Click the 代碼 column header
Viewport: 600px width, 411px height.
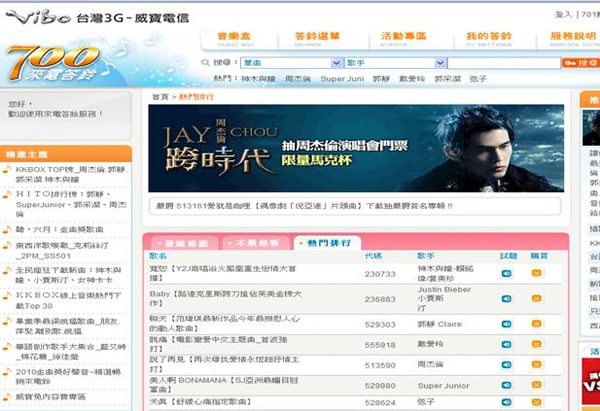[373, 256]
